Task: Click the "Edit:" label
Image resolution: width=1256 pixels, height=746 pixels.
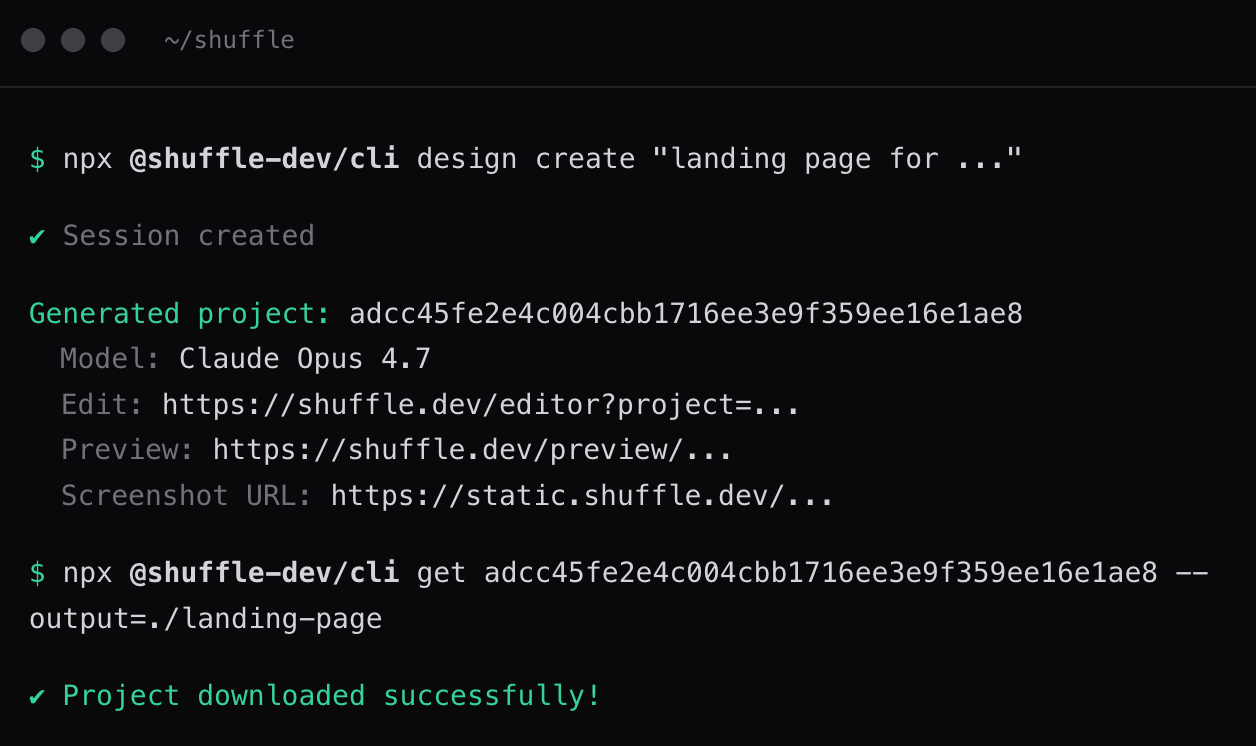Action: tap(103, 404)
